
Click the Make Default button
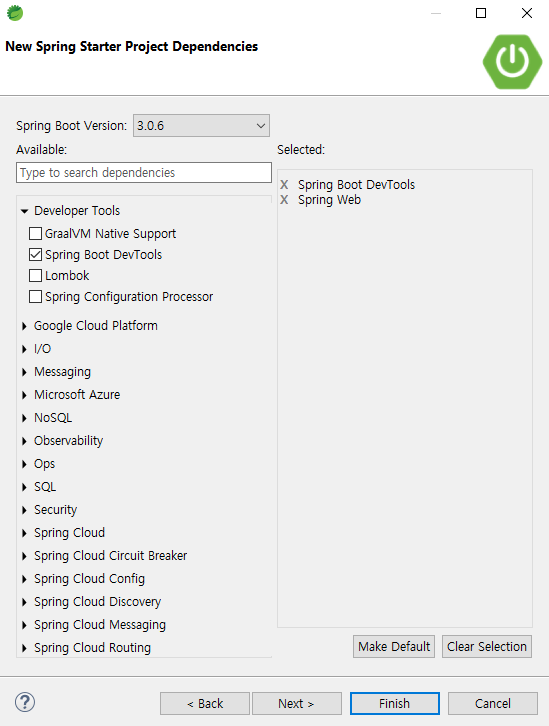pyautogui.click(x=394, y=646)
